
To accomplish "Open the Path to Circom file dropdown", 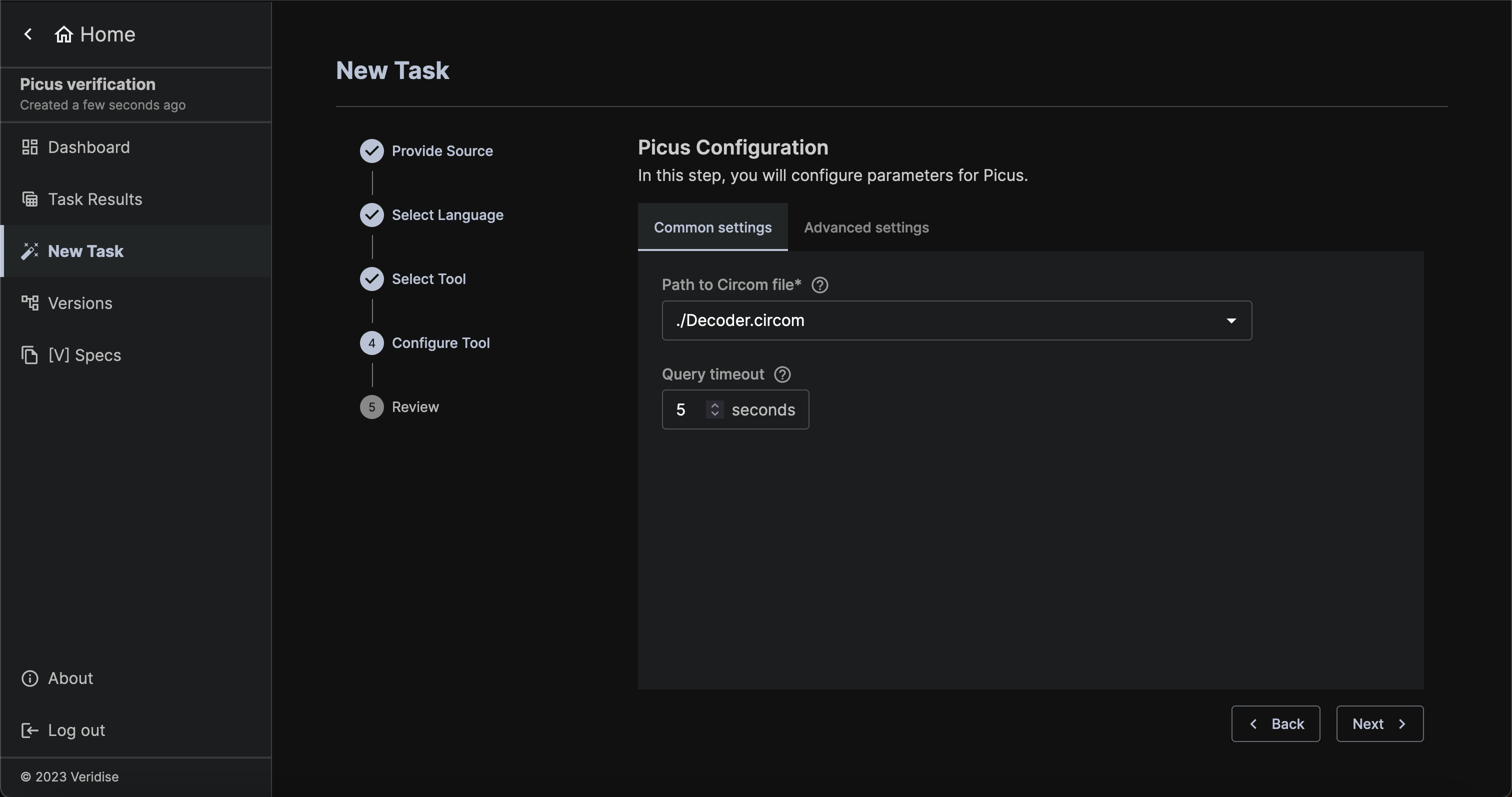I will pyautogui.click(x=956, y=320).
